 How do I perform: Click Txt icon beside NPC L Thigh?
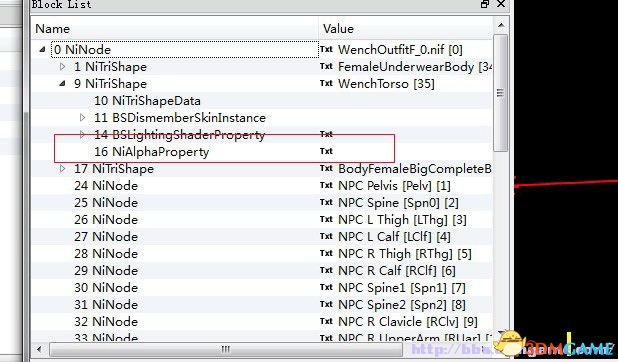tap(326, 219)
